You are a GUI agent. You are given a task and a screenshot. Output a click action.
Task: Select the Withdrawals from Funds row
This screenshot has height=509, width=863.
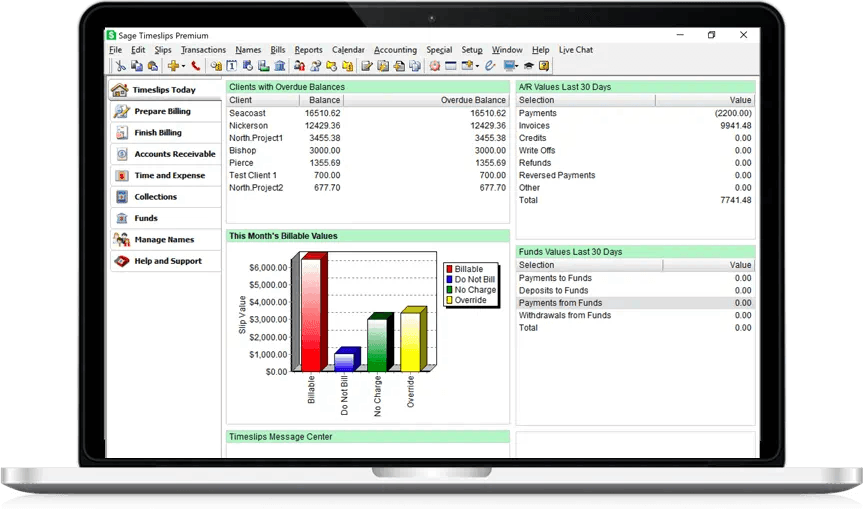(x=635, y=315)
